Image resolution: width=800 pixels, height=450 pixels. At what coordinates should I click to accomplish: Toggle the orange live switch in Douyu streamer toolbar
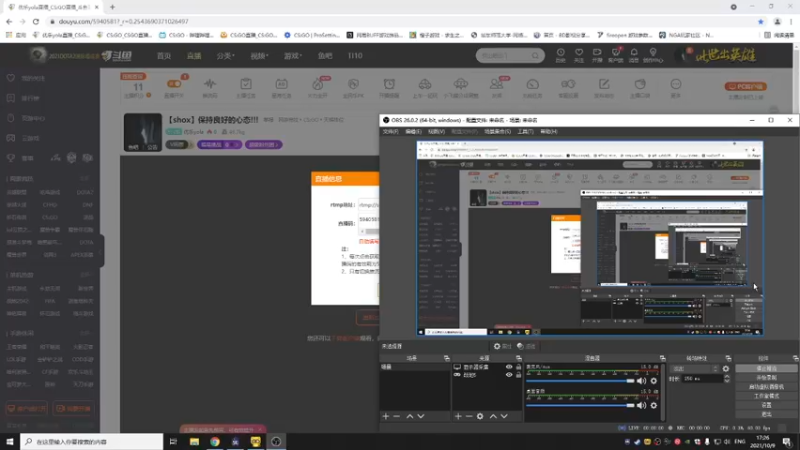click(x=174, y=84)
